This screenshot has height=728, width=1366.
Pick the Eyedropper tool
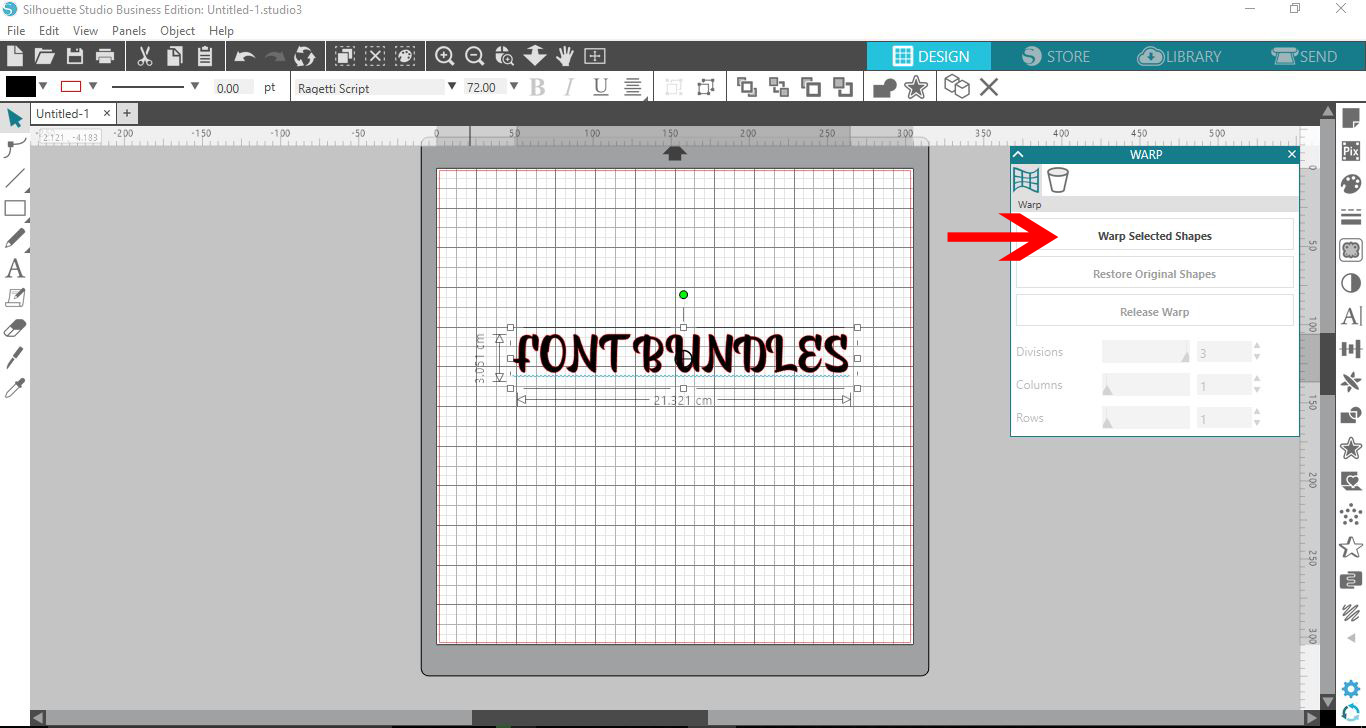(14, 387)
